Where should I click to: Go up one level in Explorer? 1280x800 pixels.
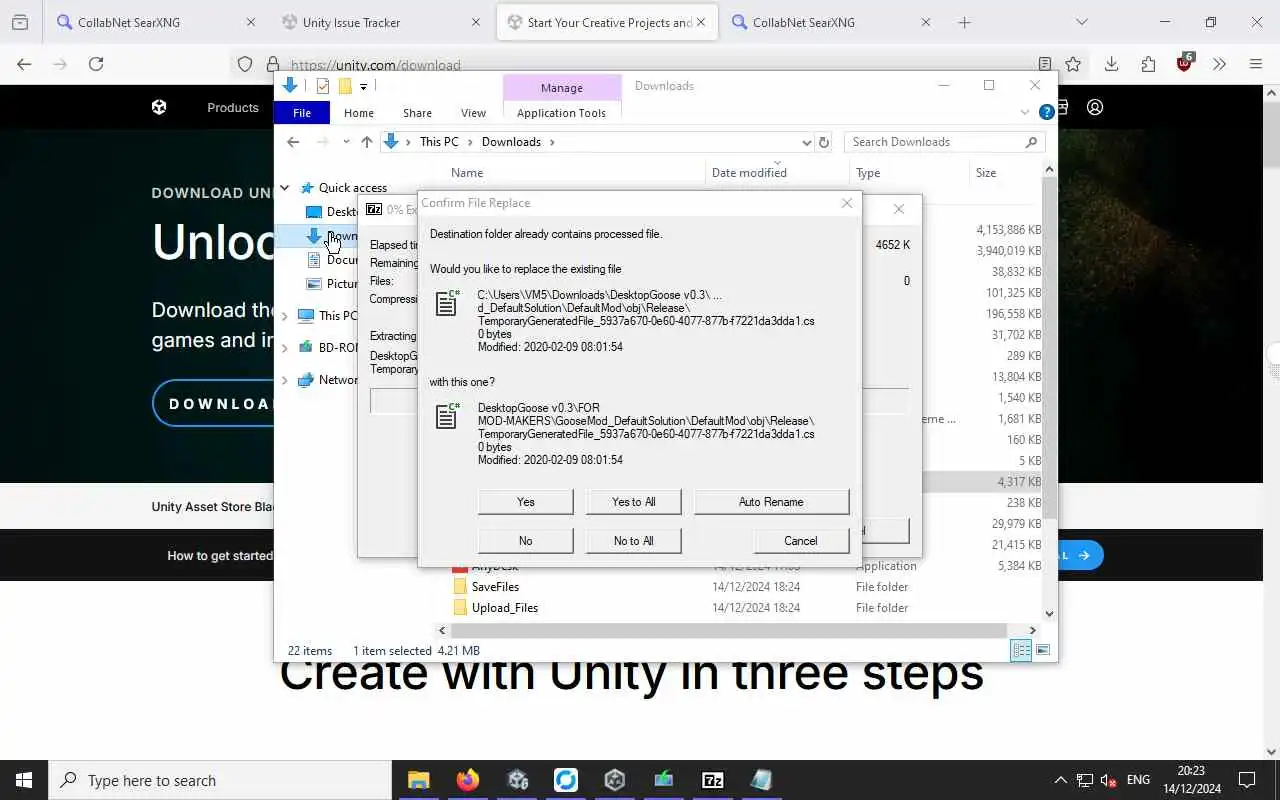click(367, 142)
